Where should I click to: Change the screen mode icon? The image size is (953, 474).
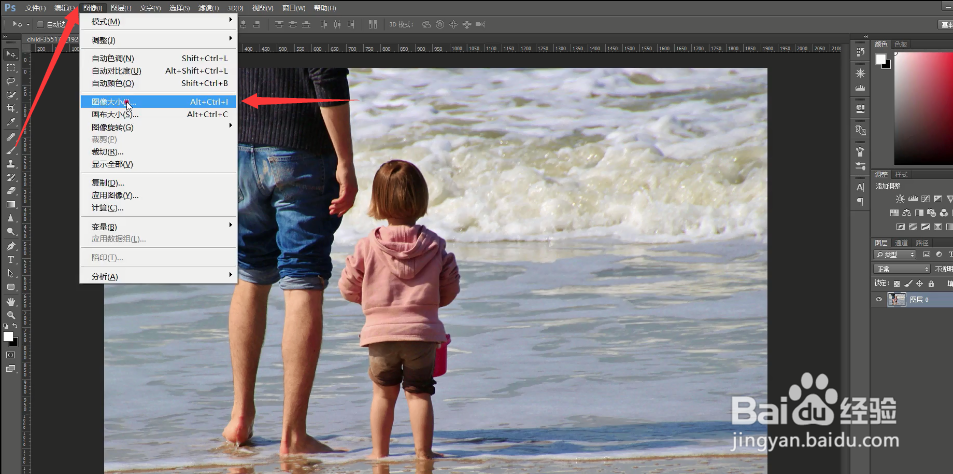click(11, 368)
